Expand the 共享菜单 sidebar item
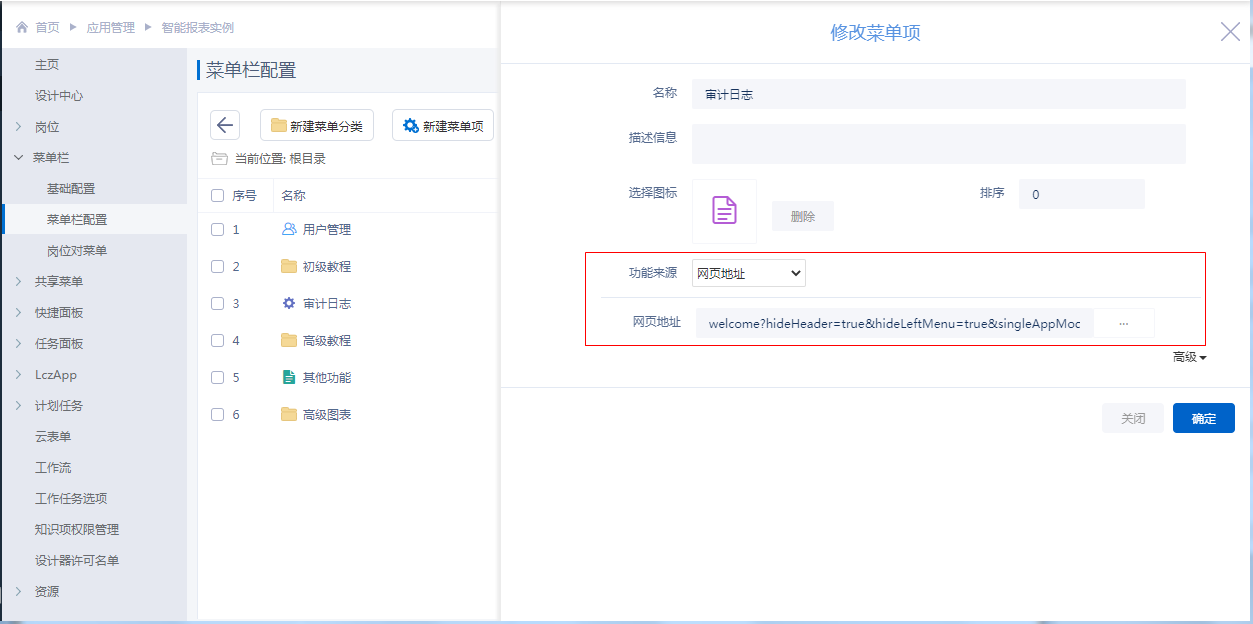This screenshot has width=1253, height=624. click(x=59, y=281)
